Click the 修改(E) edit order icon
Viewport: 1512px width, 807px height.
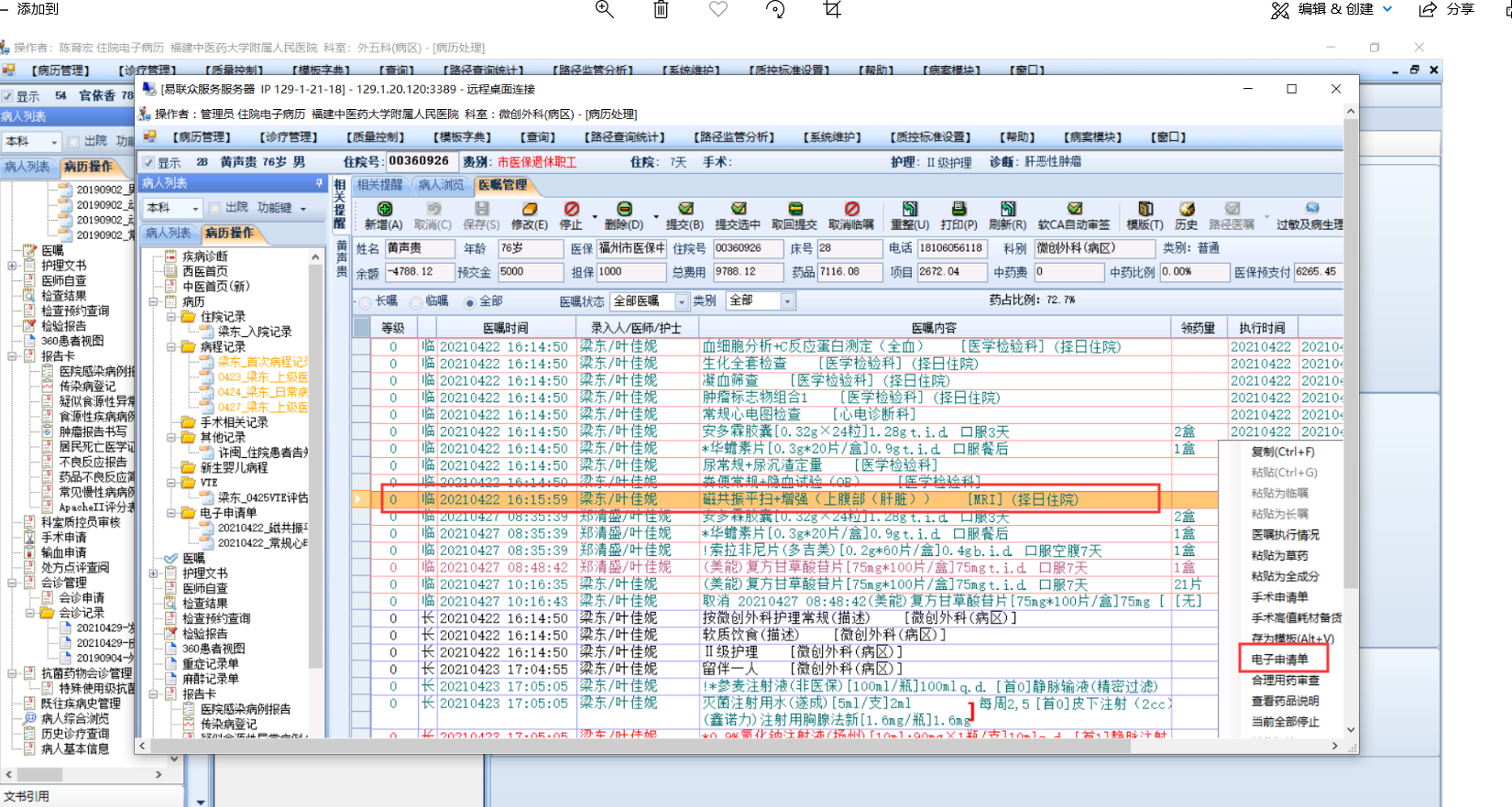tap(529, 210)
